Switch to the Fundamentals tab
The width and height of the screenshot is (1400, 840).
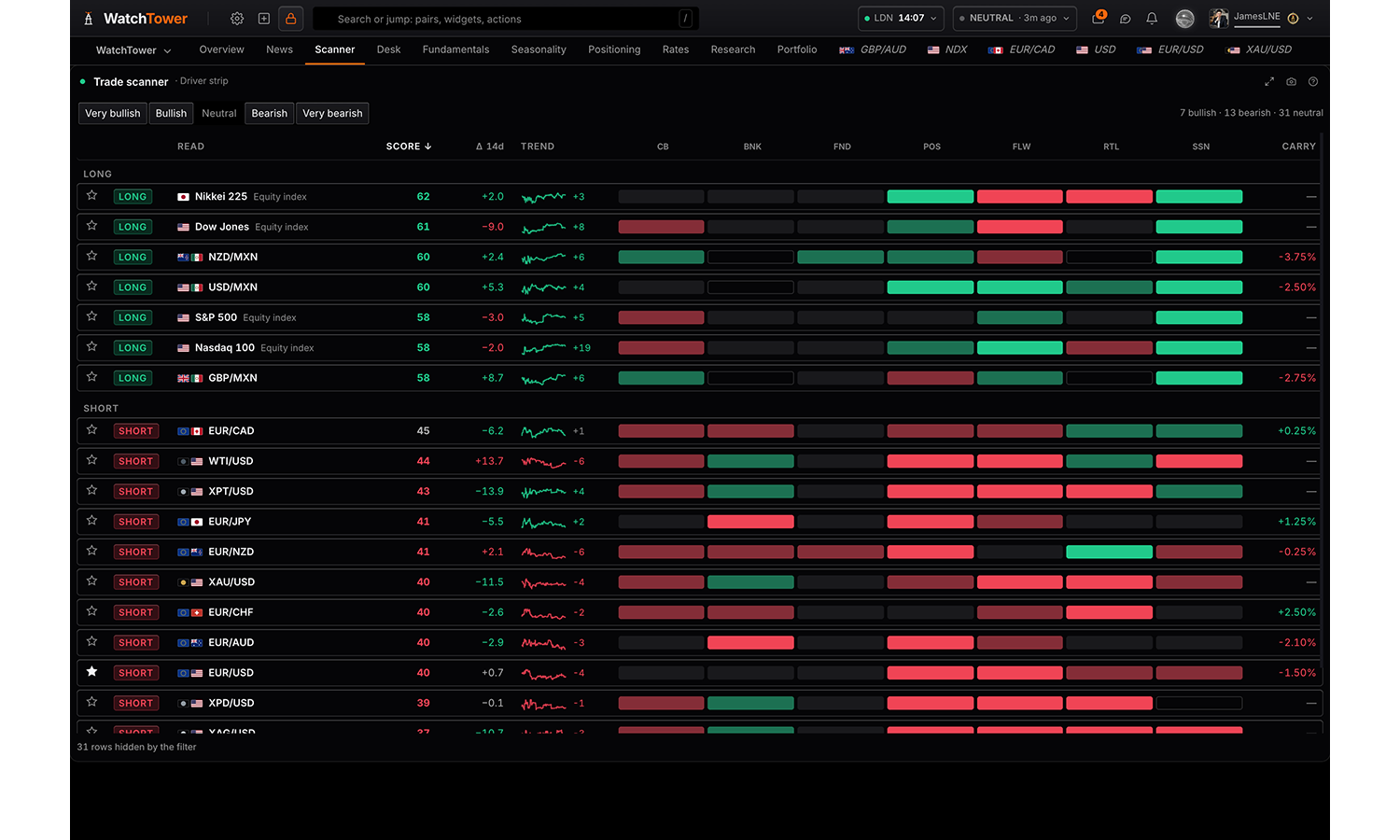(455, 49)
